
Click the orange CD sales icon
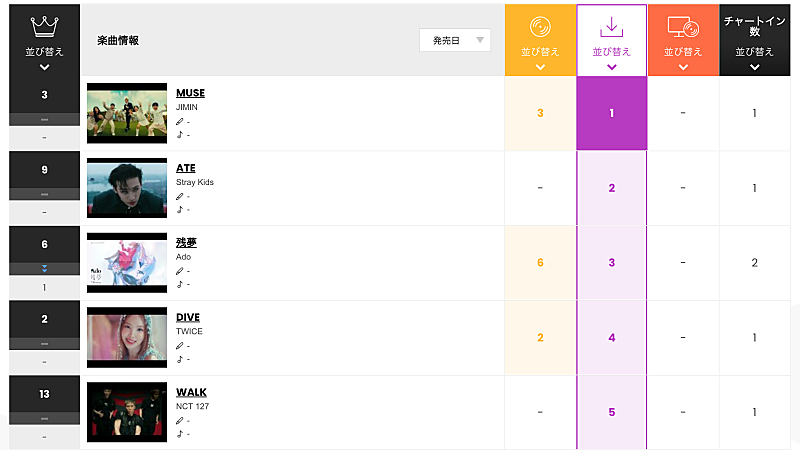[x=540, y=26]
